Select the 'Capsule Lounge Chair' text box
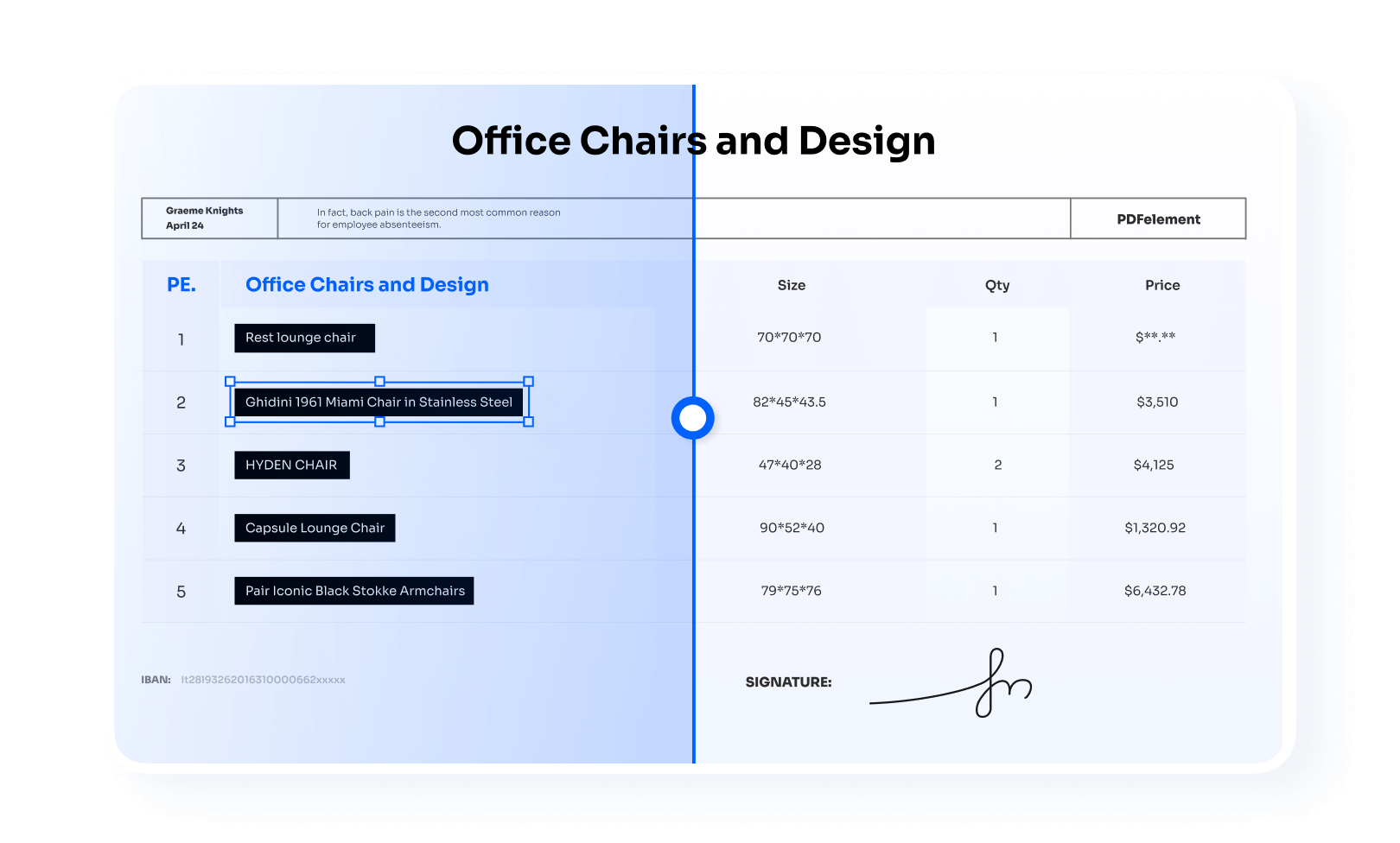The height and width of the screenshot is (843, 1400). coord(315,528)
